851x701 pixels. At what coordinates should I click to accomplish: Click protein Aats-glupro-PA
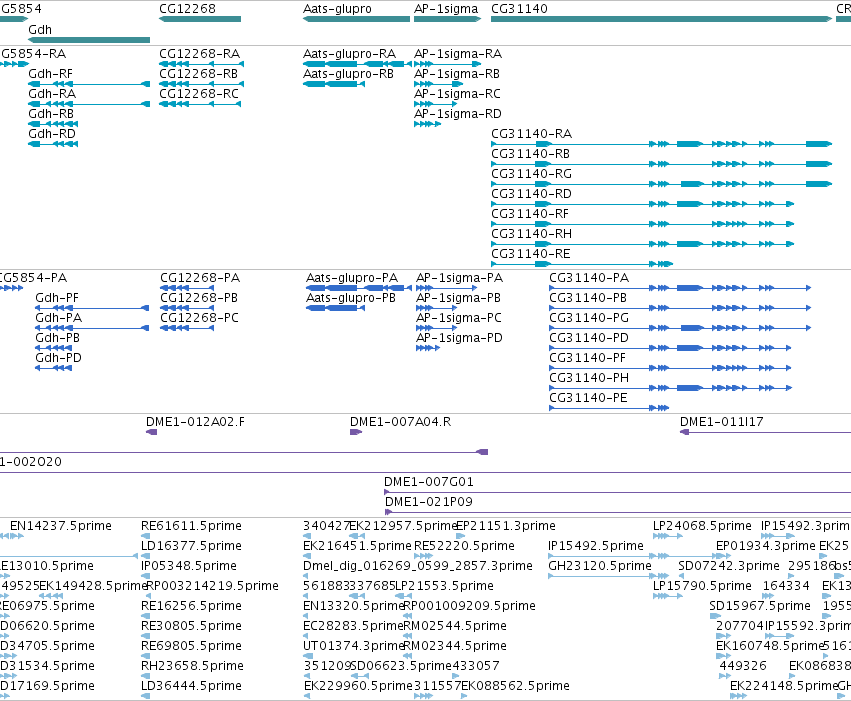[x=352, y=278]
